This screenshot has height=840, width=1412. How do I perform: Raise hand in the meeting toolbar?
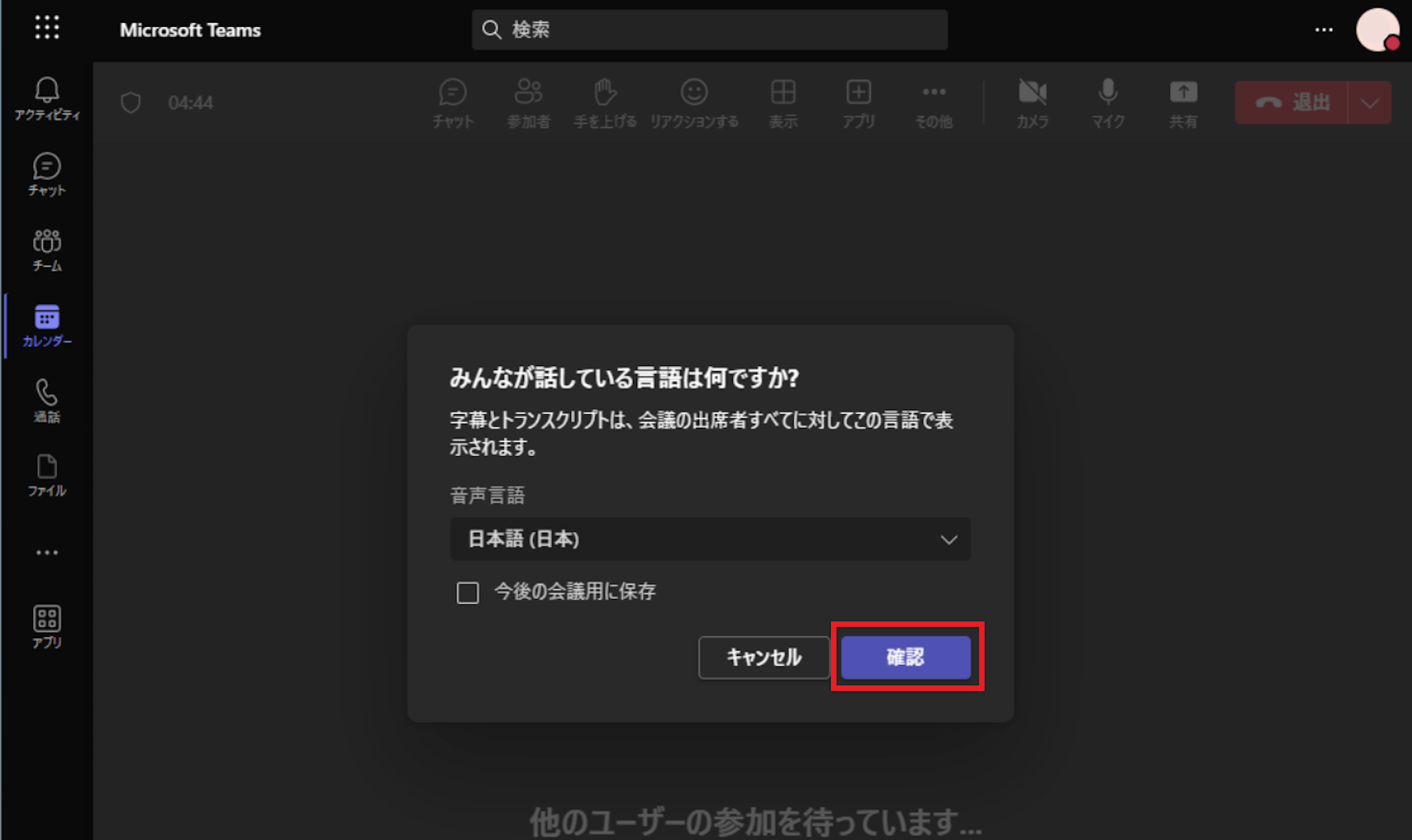coord(605,103)
